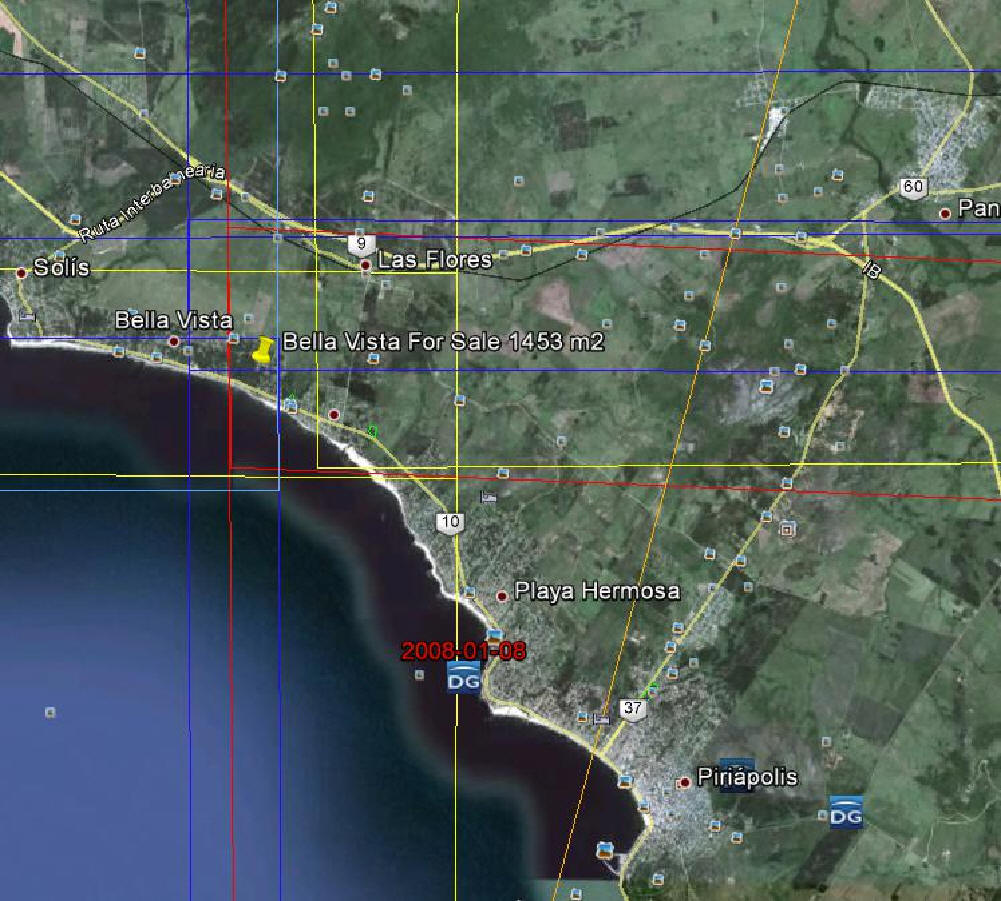The height and width of the screenshot is (901, 1001).
Task: Open the large photo icon on Piriápolis harbor pier
Action: pyautogui.click(x=606, y=850)
